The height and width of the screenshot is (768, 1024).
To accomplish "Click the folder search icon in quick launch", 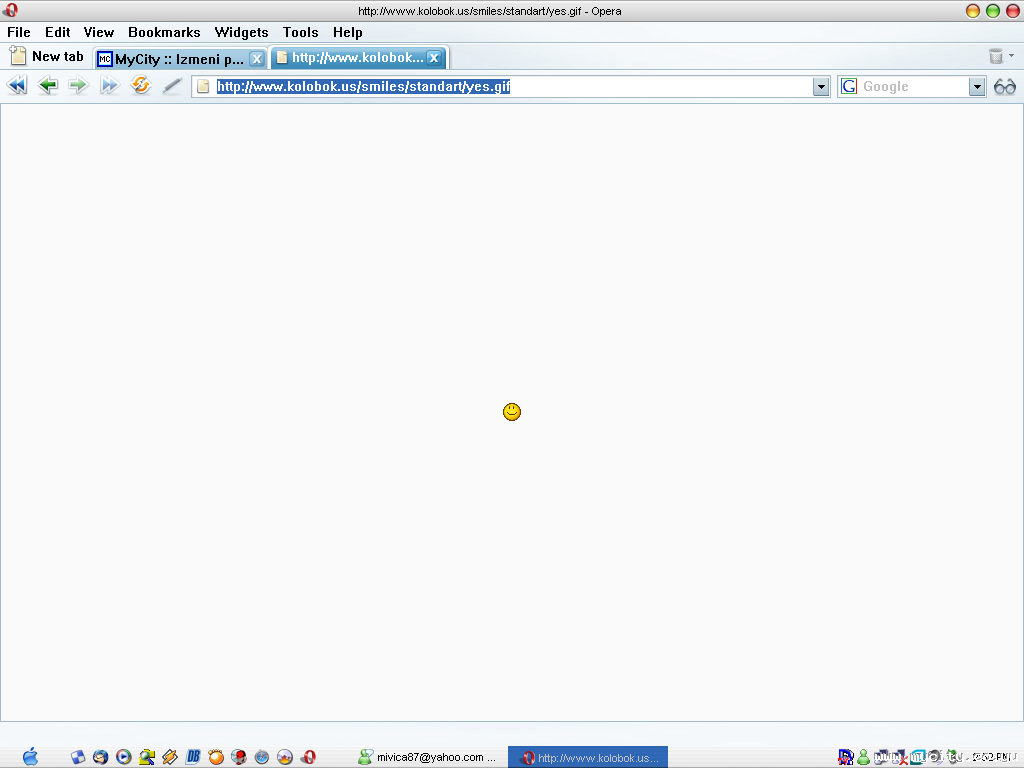I will pyautogui.click(x=147, y=757).
